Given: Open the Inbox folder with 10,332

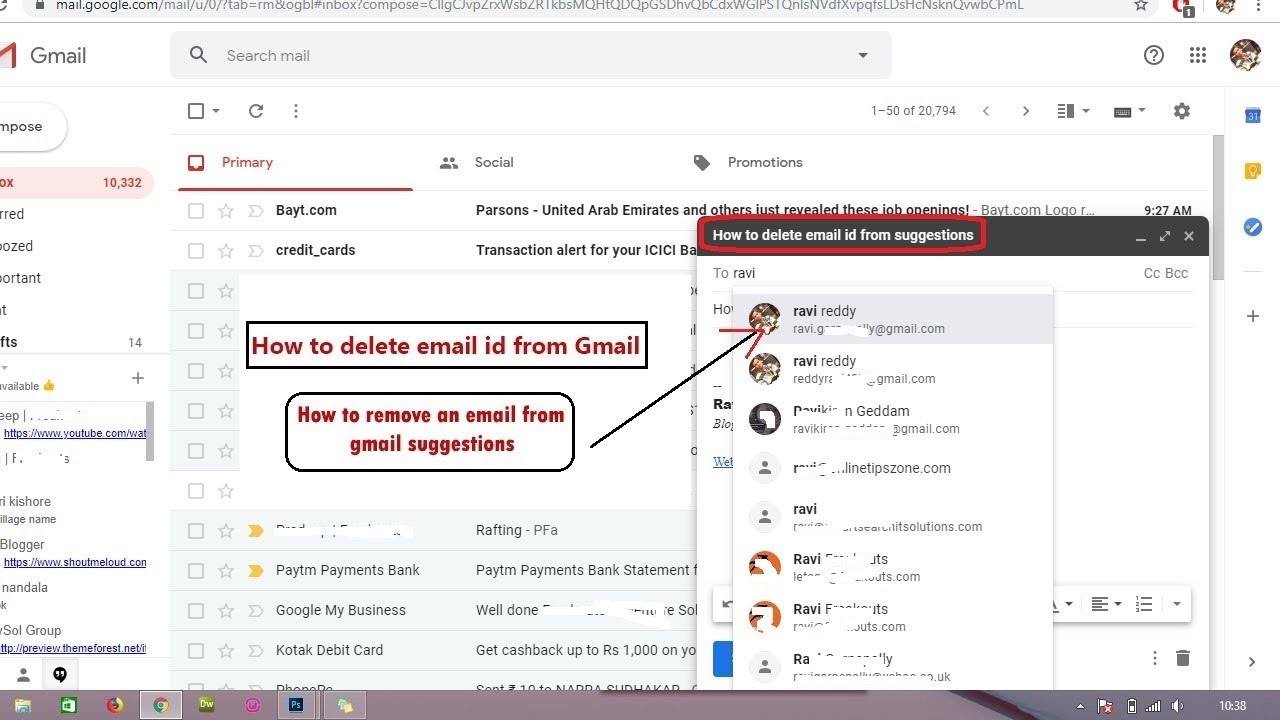Looking at the screenshot, I should coord(76,183).
